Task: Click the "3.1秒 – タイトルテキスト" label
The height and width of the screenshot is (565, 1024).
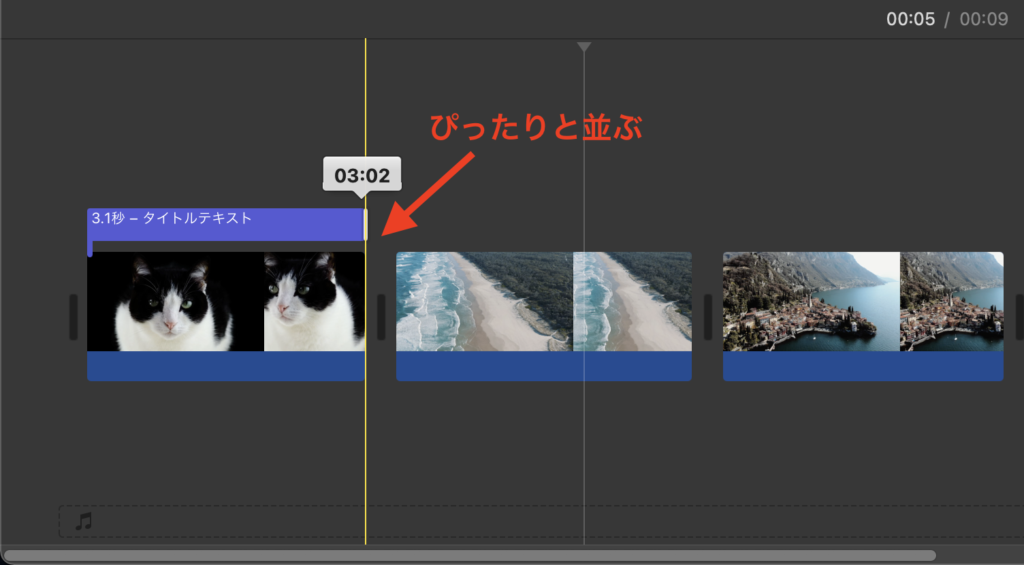Action: 172,218
